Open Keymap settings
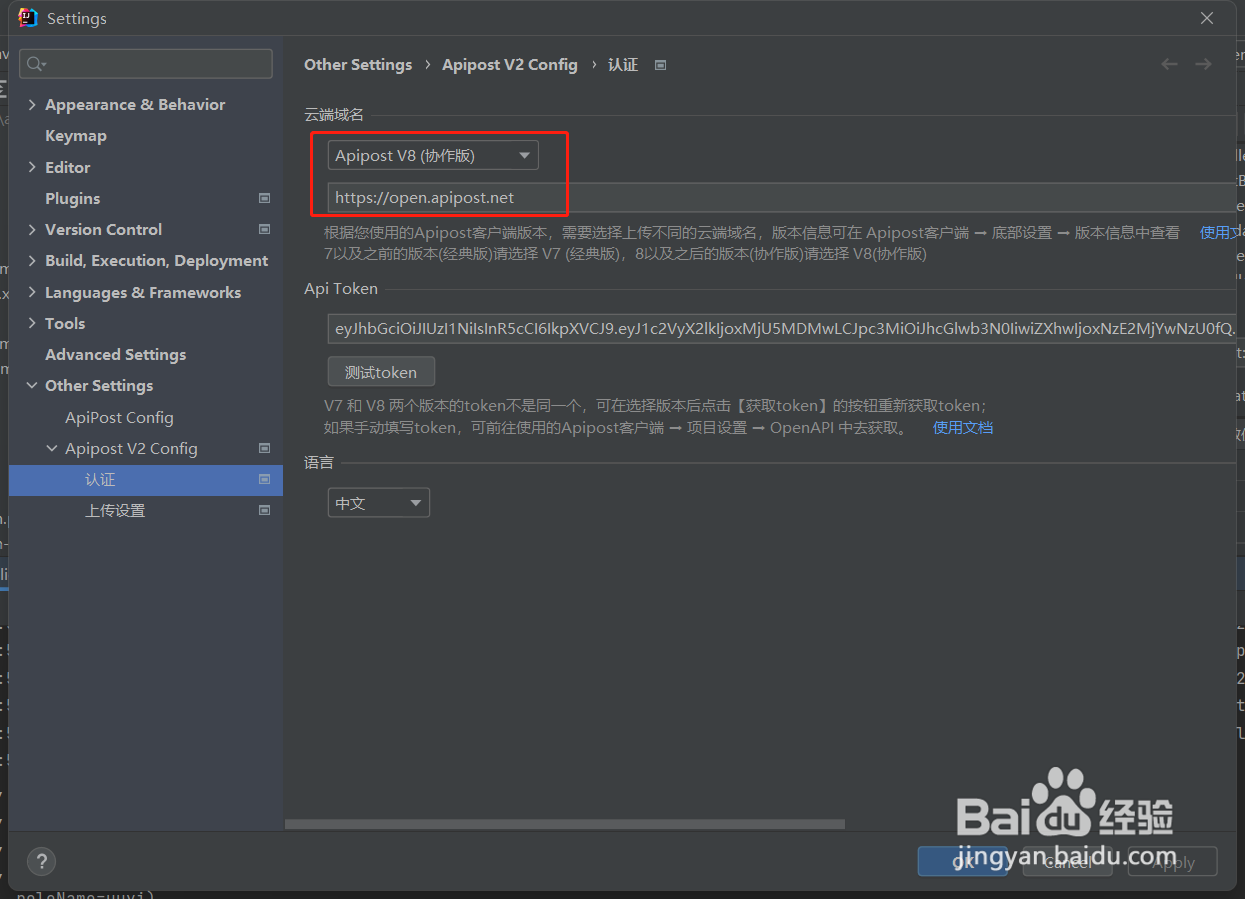This screenshot has width=1245, height=899. [76, 136]
